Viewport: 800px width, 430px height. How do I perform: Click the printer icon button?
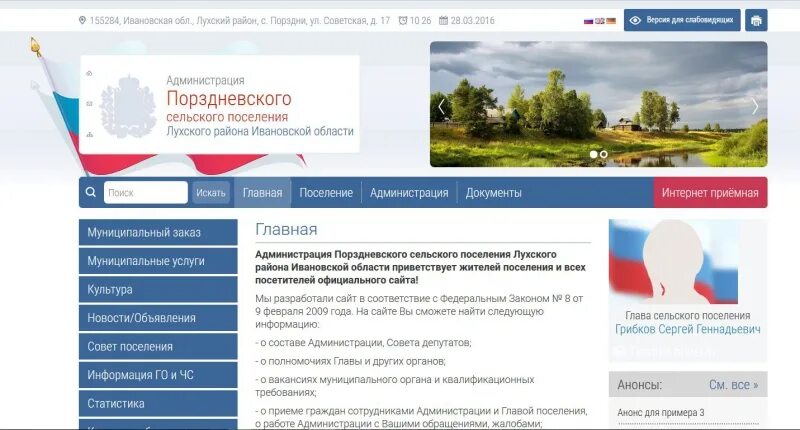coord(756,20)
